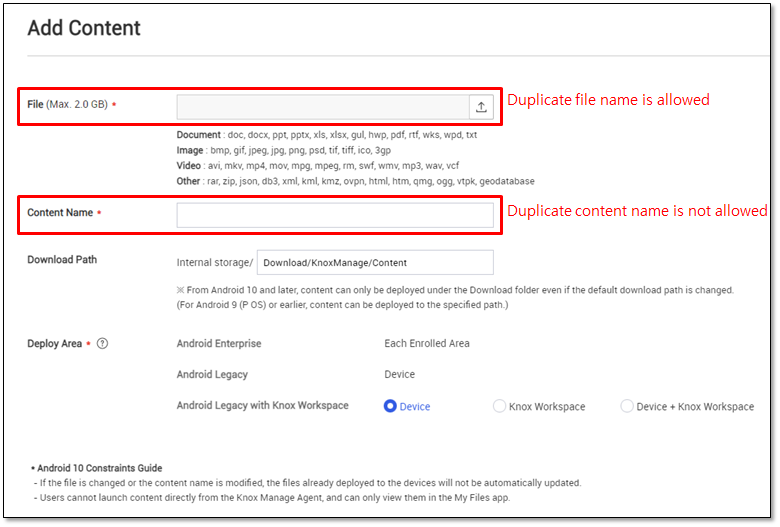The height and width of the screenshot is (527, 780).
Task: Click the Duplicate content name not allowed note
Action: tap(637, 211)
